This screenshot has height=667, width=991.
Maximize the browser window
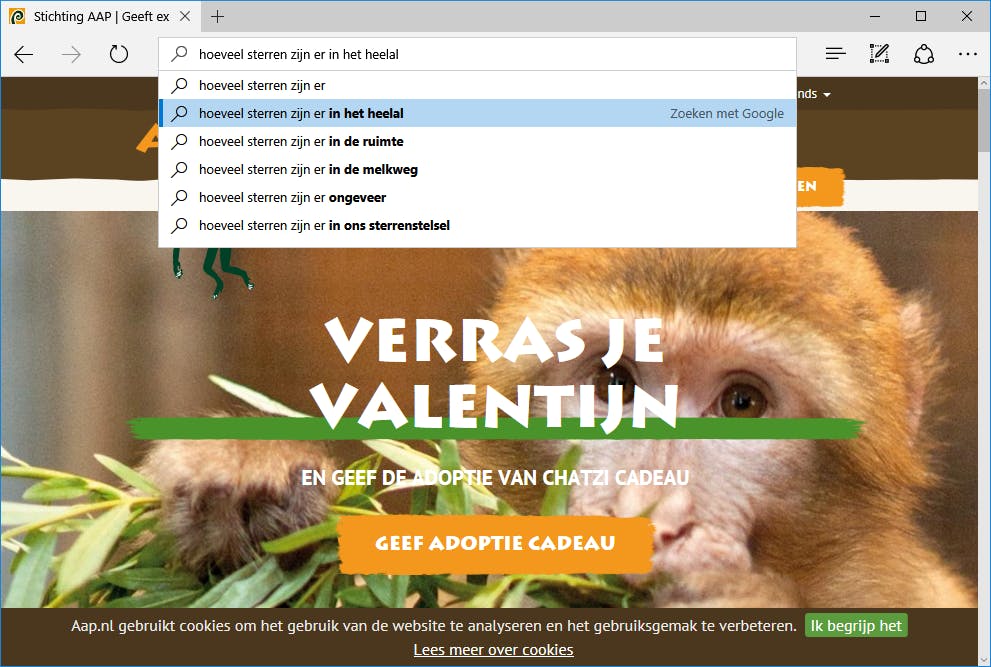(921, 16)
